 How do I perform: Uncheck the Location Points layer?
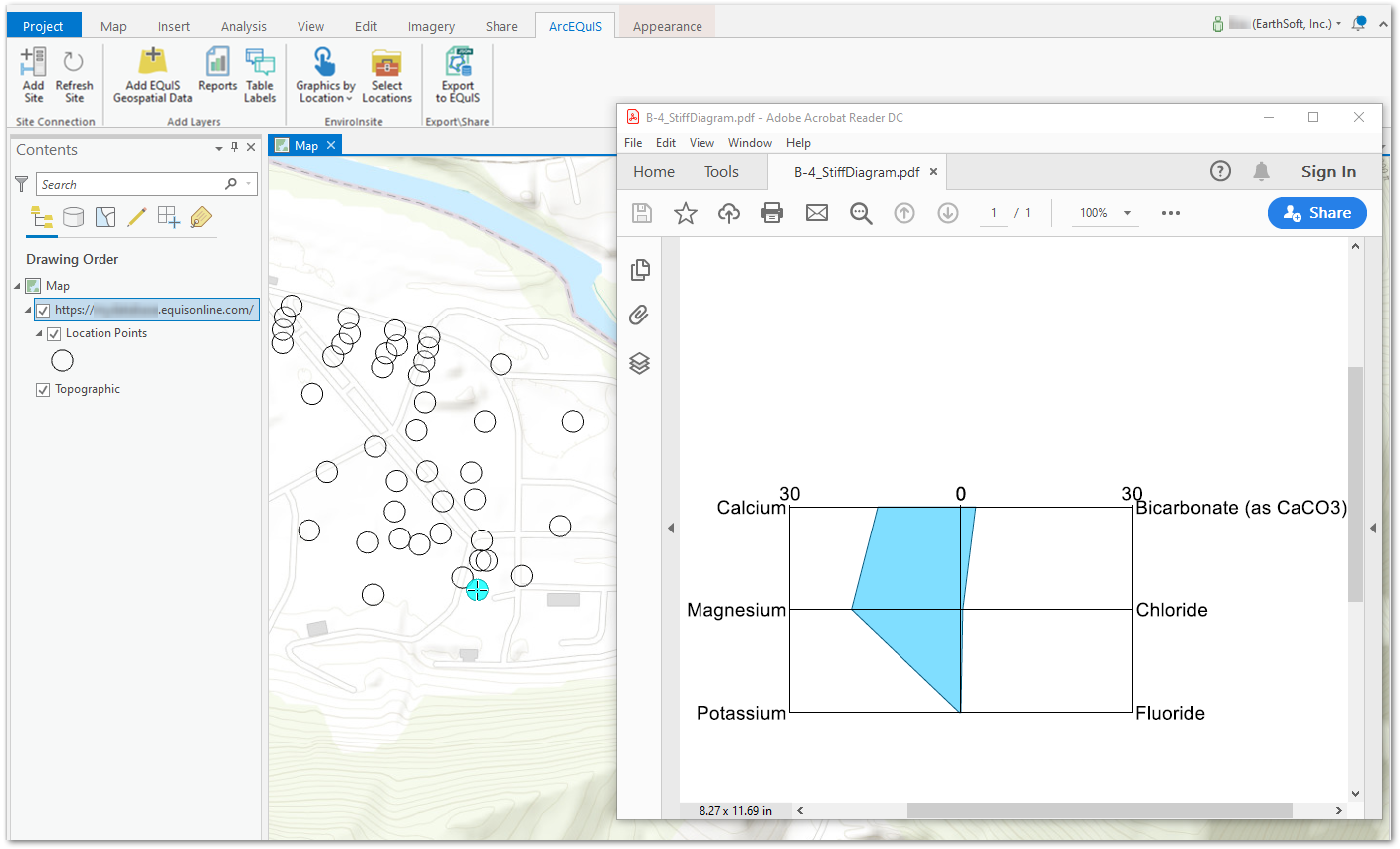pos(54,334)
